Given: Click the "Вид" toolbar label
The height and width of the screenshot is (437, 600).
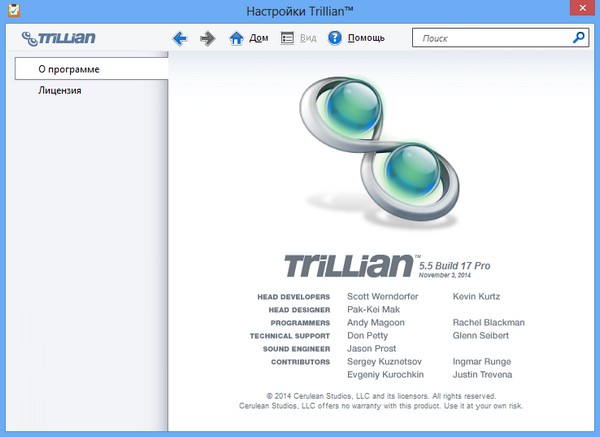Looking at the screenshot, I should pyautogui.click(x=309, y=39).
